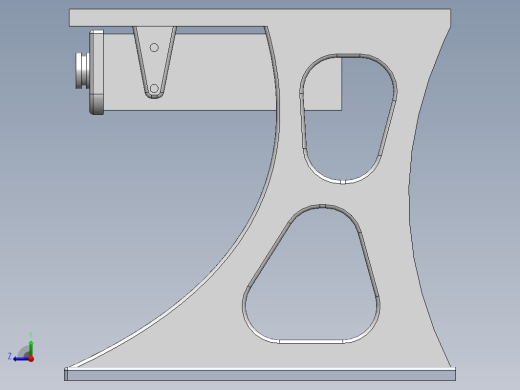Select the top horizontal plate of the model
520x390 pixels.
tap(260, 17)
